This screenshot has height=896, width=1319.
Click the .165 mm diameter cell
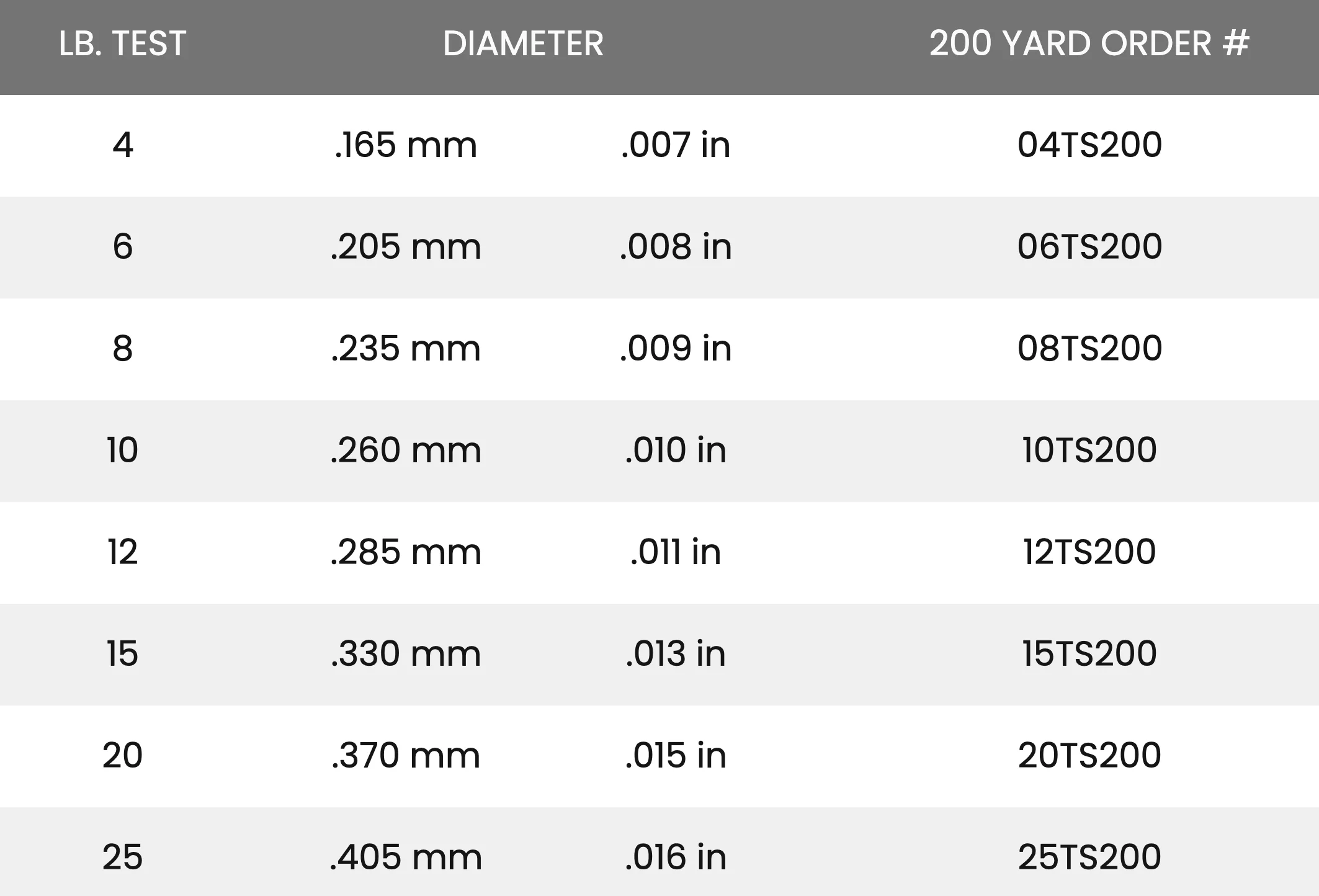tap(406, 145)
